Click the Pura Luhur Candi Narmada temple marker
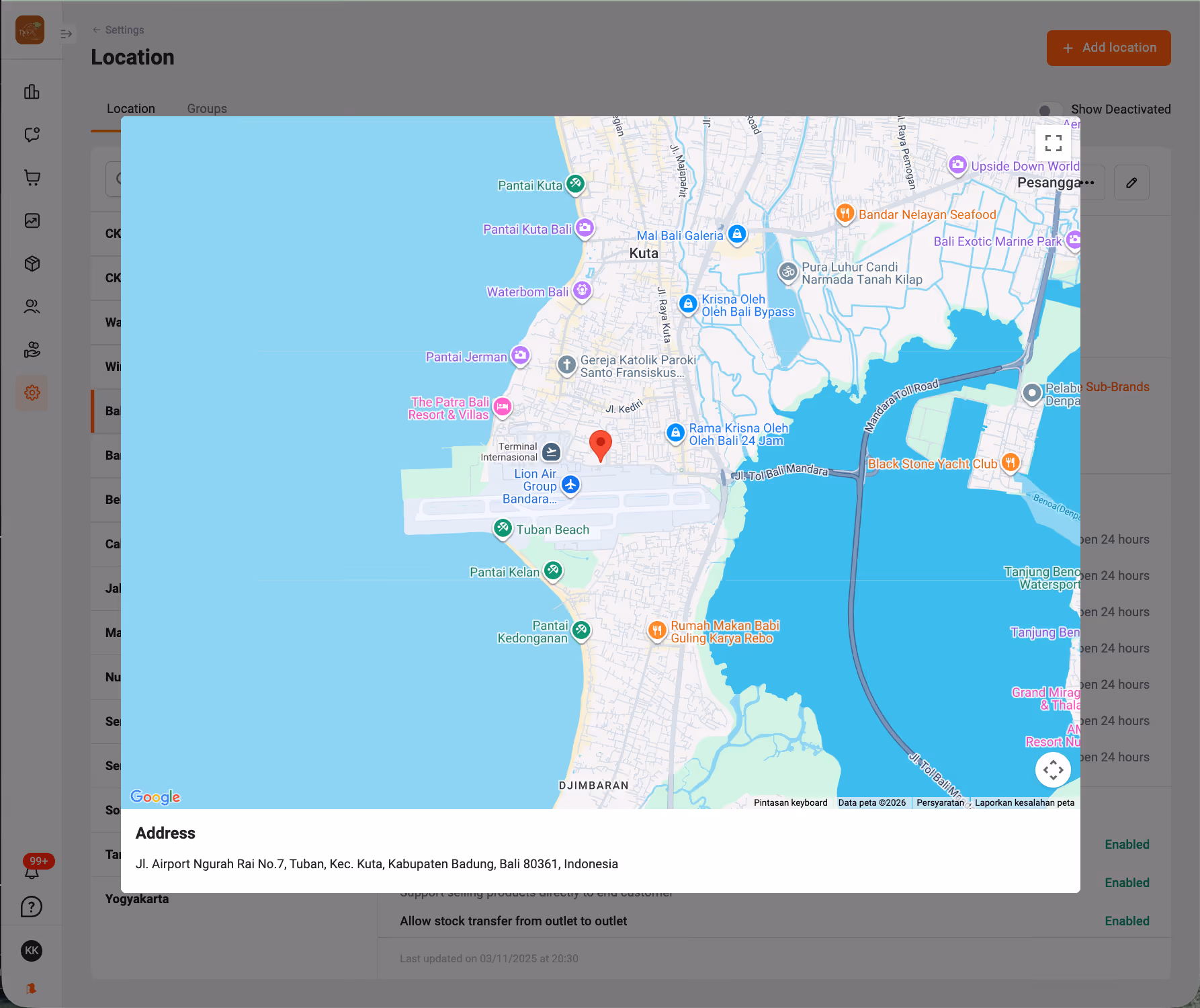Screen dimensions: 1200x1008 (x=787, y=272)
